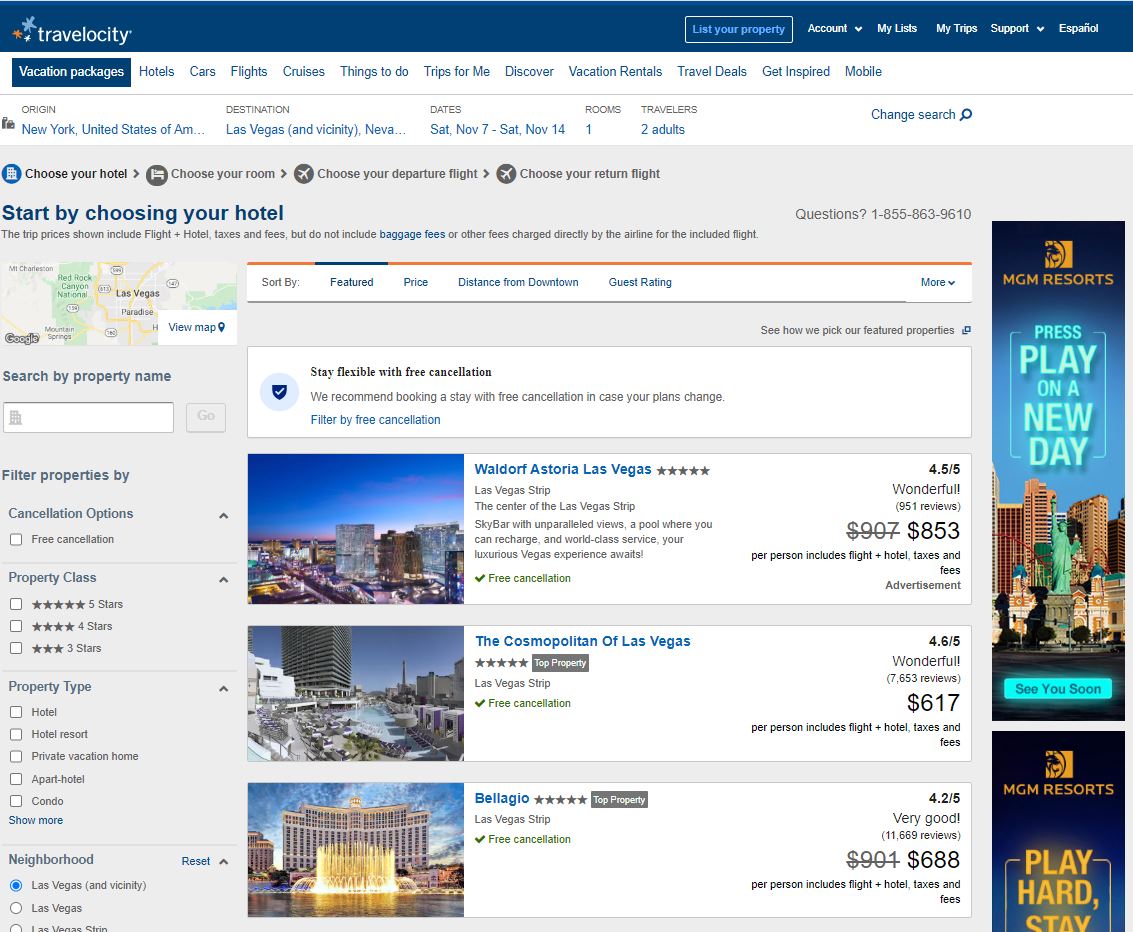
Task: Open the More sort options dropdown
Action: click(938, 282)
